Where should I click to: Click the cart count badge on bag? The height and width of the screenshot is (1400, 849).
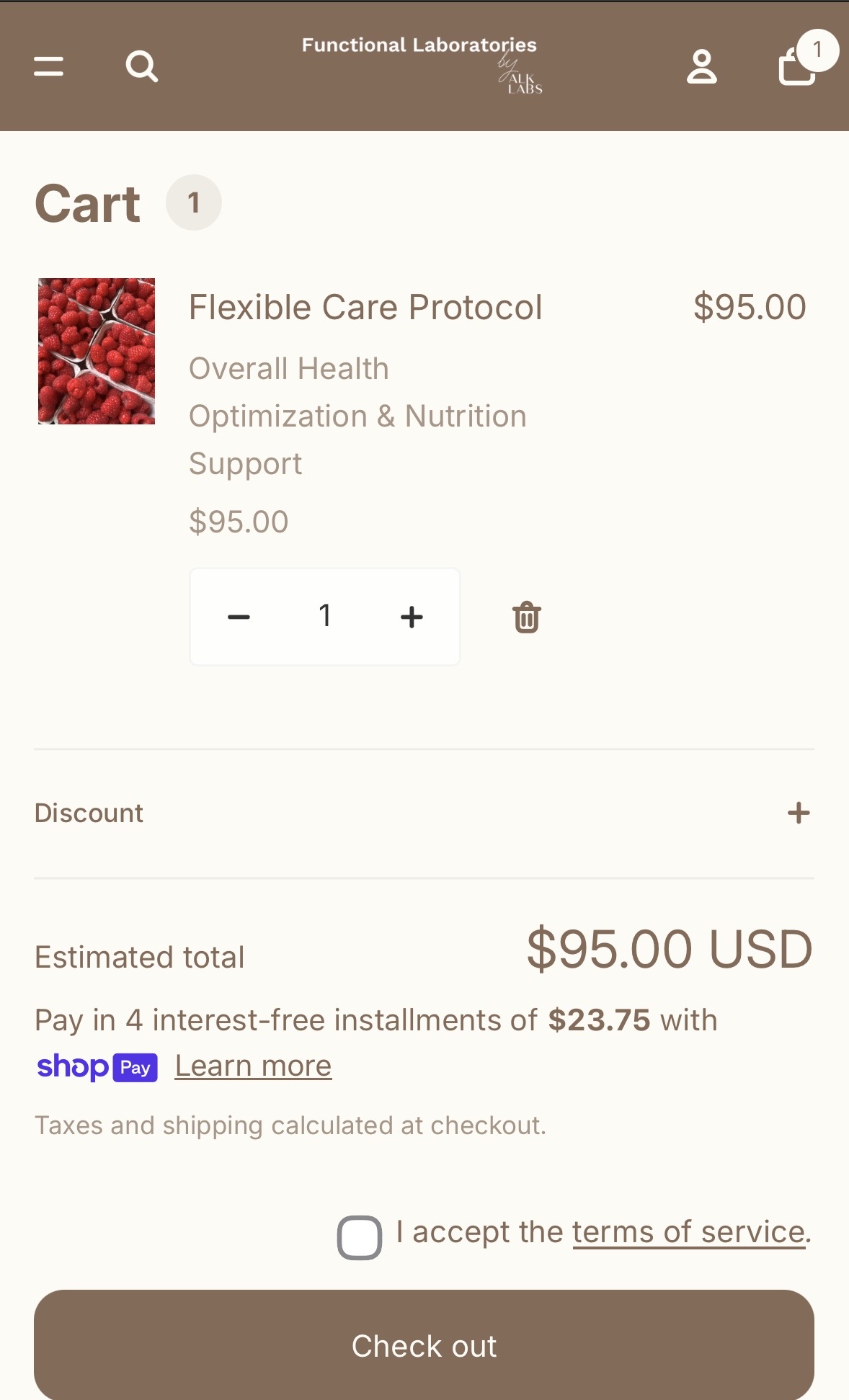[x=817, y=50]
